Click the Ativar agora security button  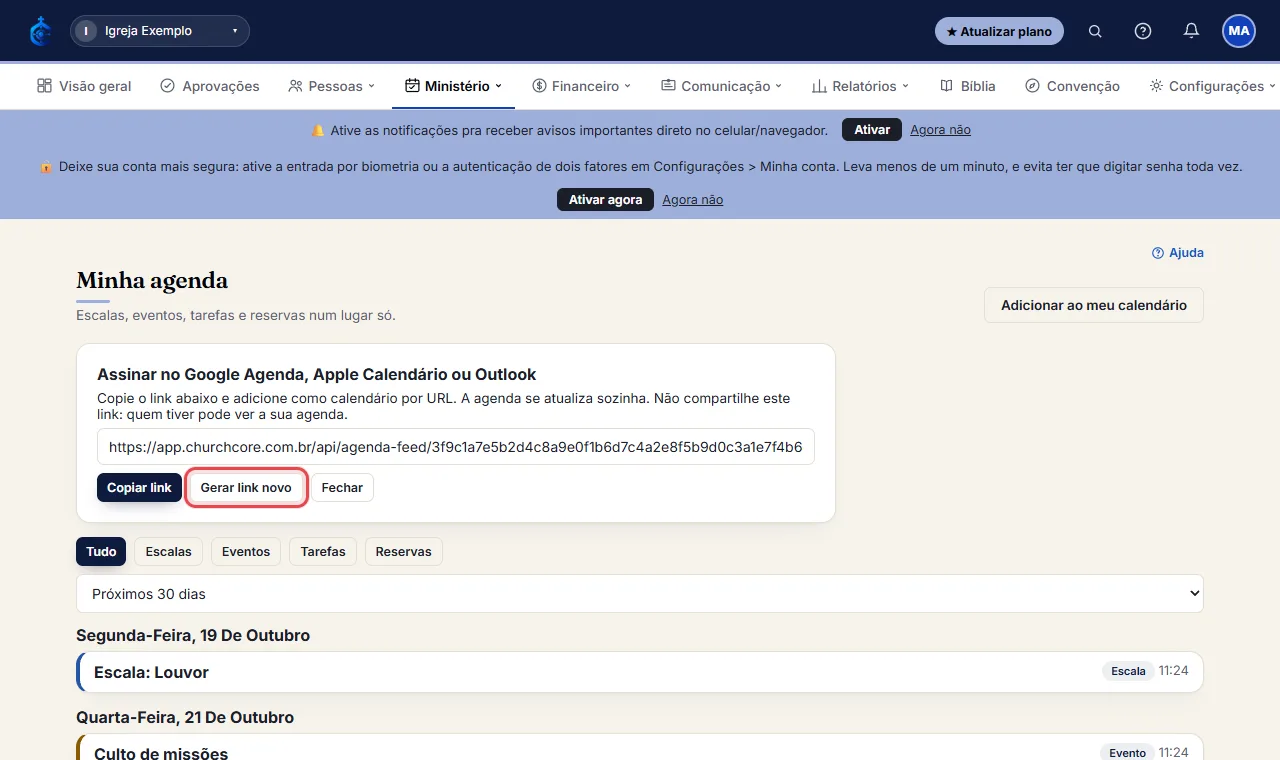(x=605, y=200)
